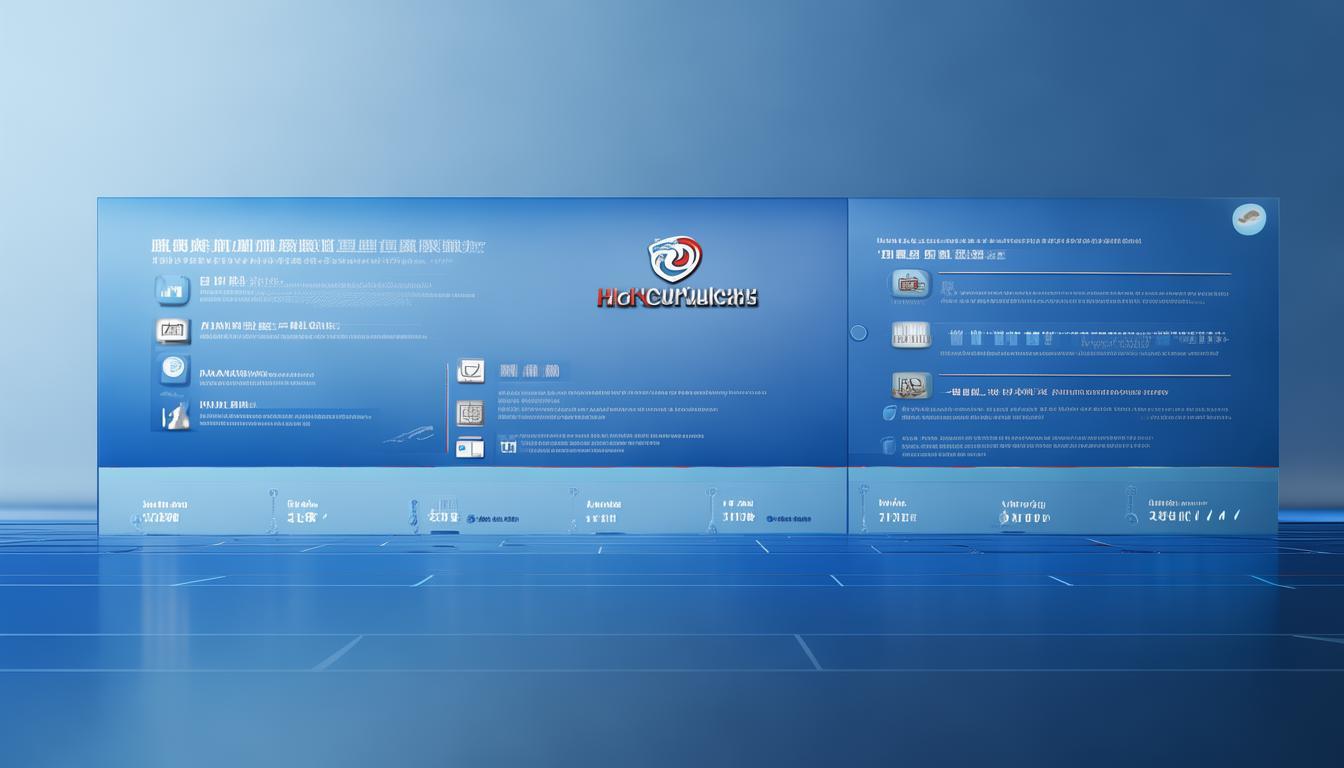The width and height of the screenshot is (1344, 768).
Task: Click the small window card icon beside the red divider
Action: click(470, 448)
